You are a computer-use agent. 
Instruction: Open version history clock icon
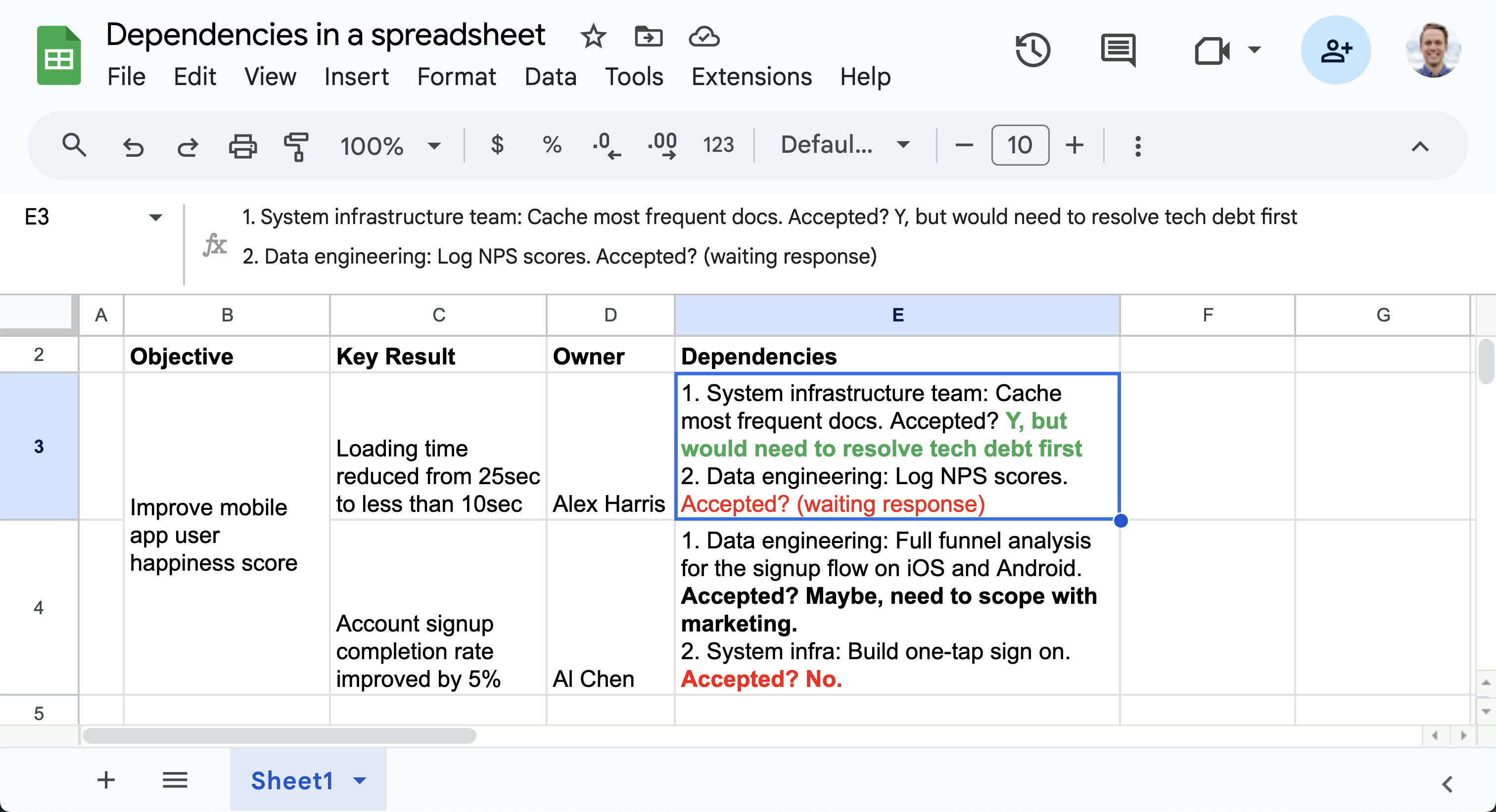point(1032,50)
